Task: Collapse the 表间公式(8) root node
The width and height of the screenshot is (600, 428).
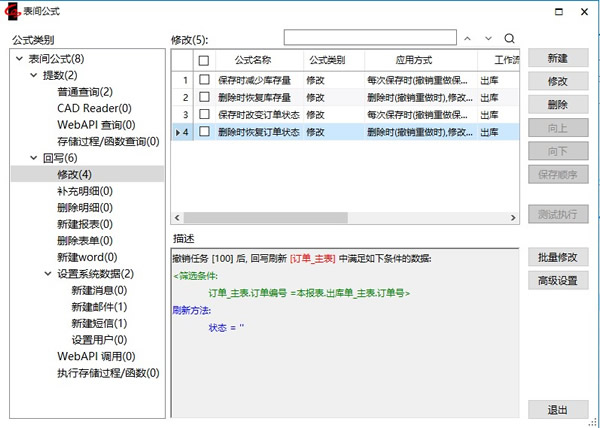Action: pos(20,59)
